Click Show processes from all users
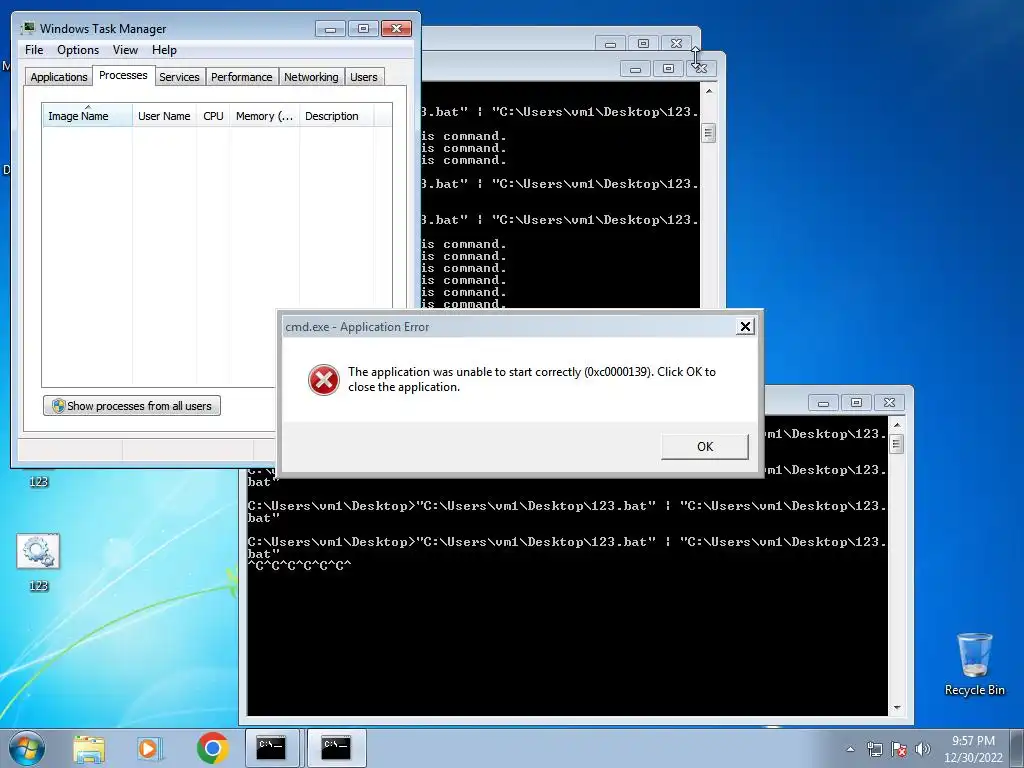The width and height of the screenshot is (1024, 768). (x=132, y=406)
